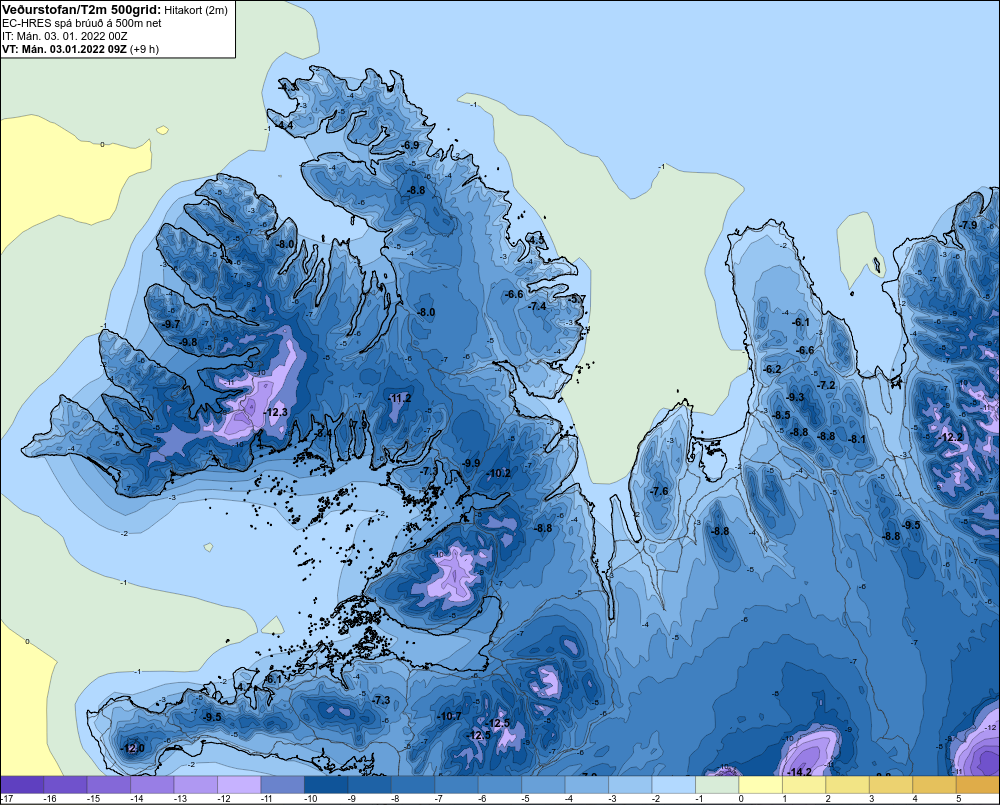Click the -10.2 temperature label
This screenshot has height=805, width=1000.
point(499,473)
